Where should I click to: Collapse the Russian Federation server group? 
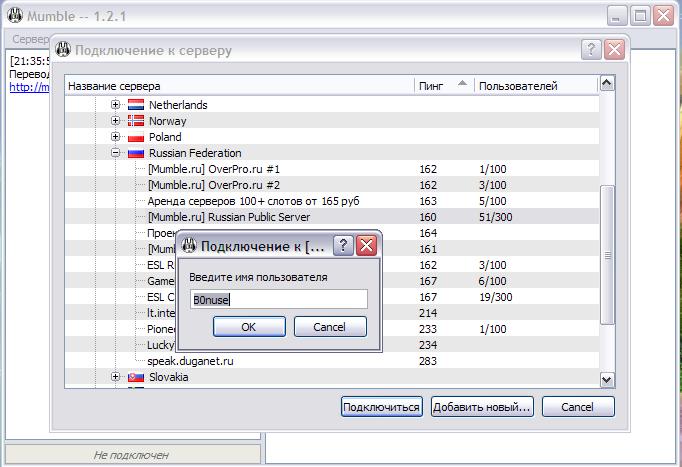(x=116, y=153)
